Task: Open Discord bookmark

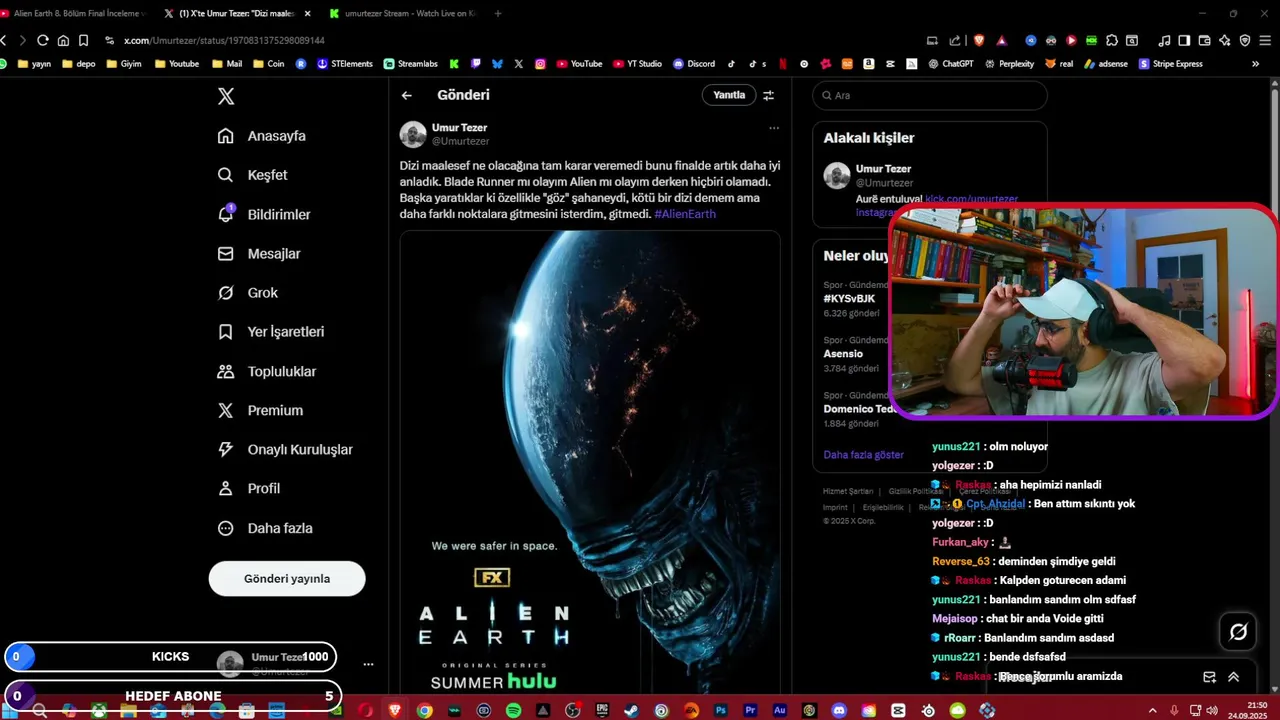Action: click(x=694, y=63)
